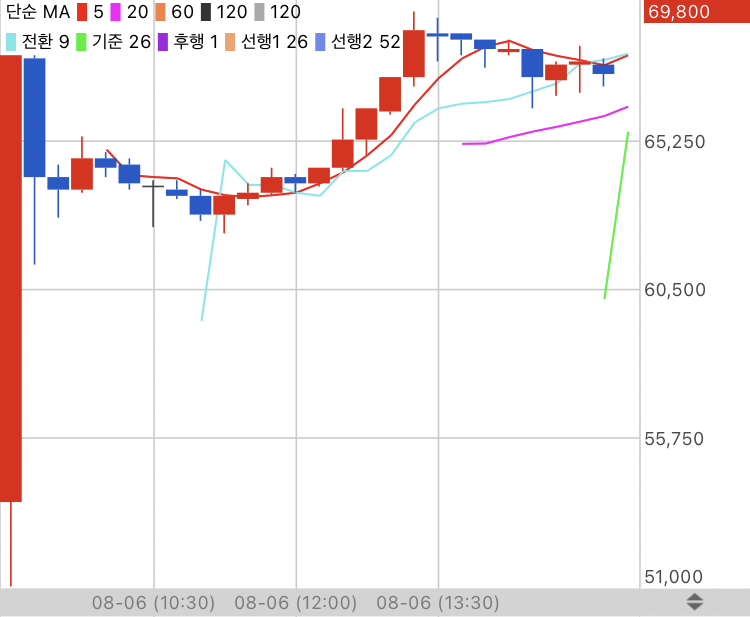Click the black doji candle at 10:30

pyautogui.click(x=153, y=203)
